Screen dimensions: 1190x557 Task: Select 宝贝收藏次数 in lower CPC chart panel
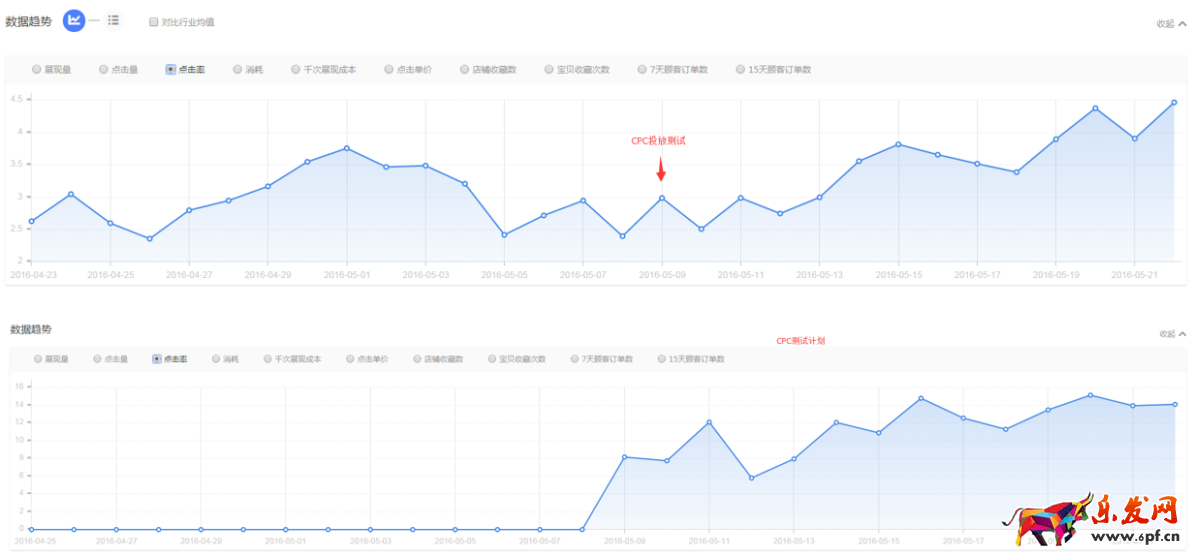click(493, 358)
